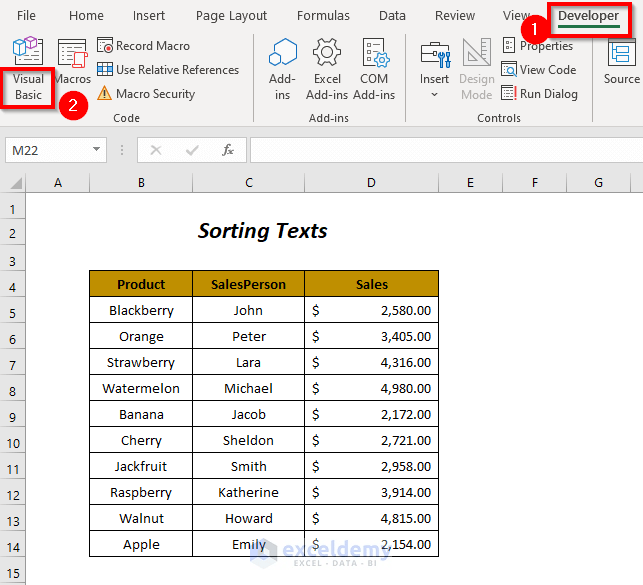Select the Cherry cell
643x585 pixels.
(x=141, y=440)
